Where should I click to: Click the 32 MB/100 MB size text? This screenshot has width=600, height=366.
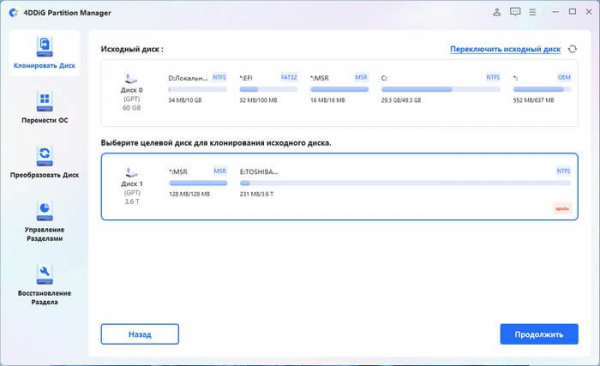(258, 100)
